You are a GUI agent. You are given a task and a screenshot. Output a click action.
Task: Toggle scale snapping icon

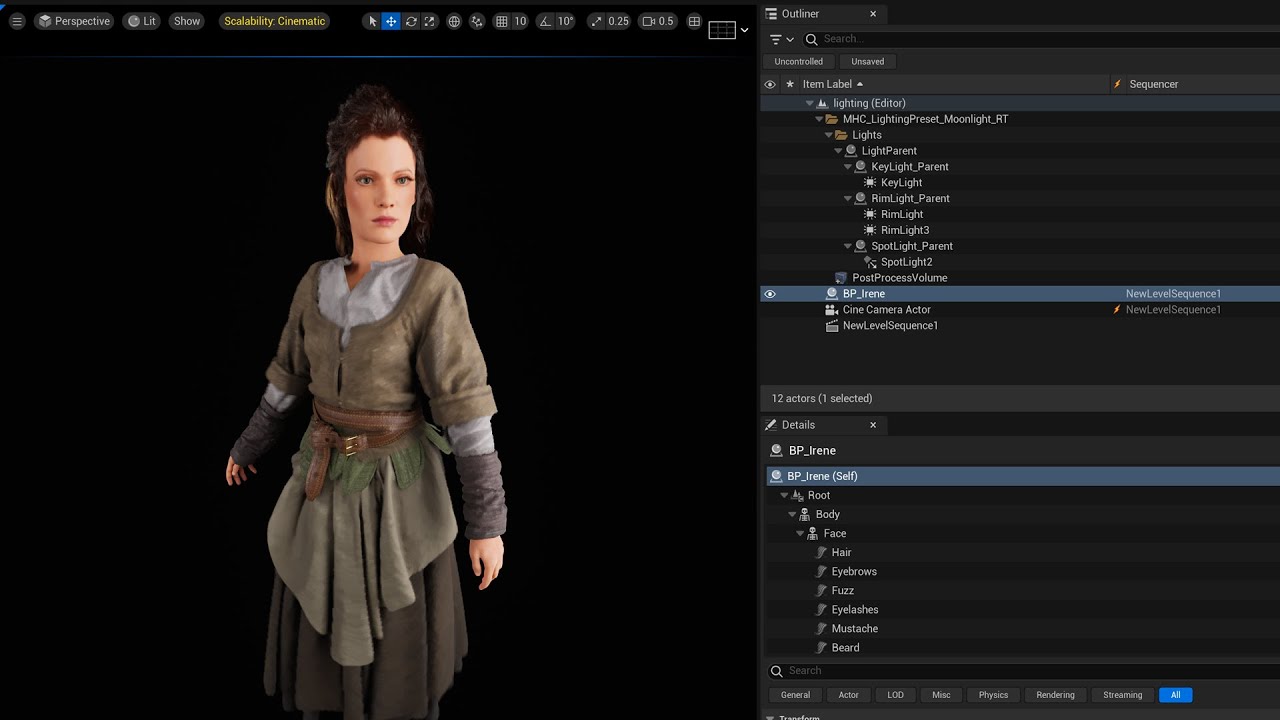[x=596, y=21]
